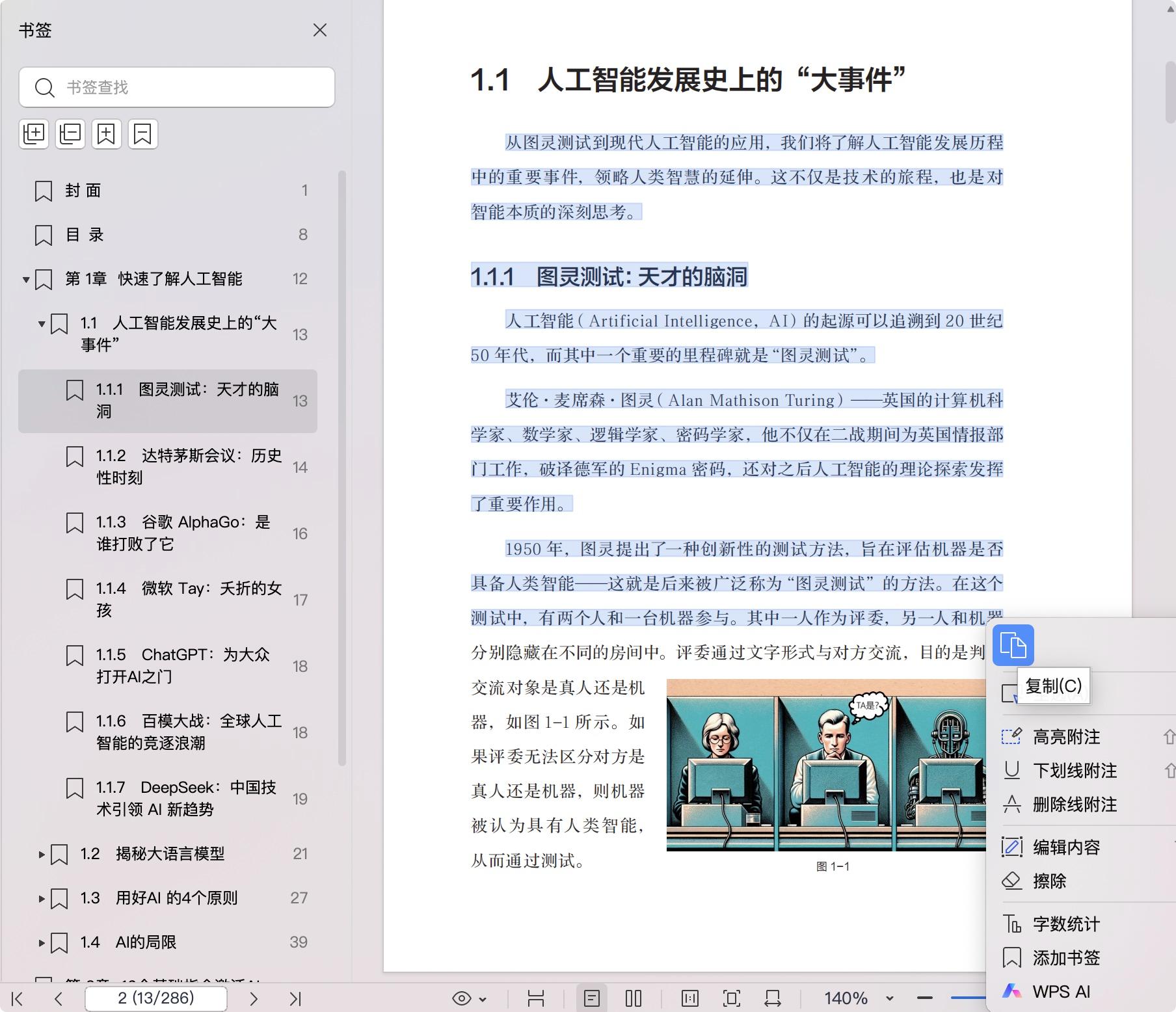The width and height of the screenshot is (1176, 1012).
Task: Set zoom to actual size icon
Action: [x=690, y=998]
